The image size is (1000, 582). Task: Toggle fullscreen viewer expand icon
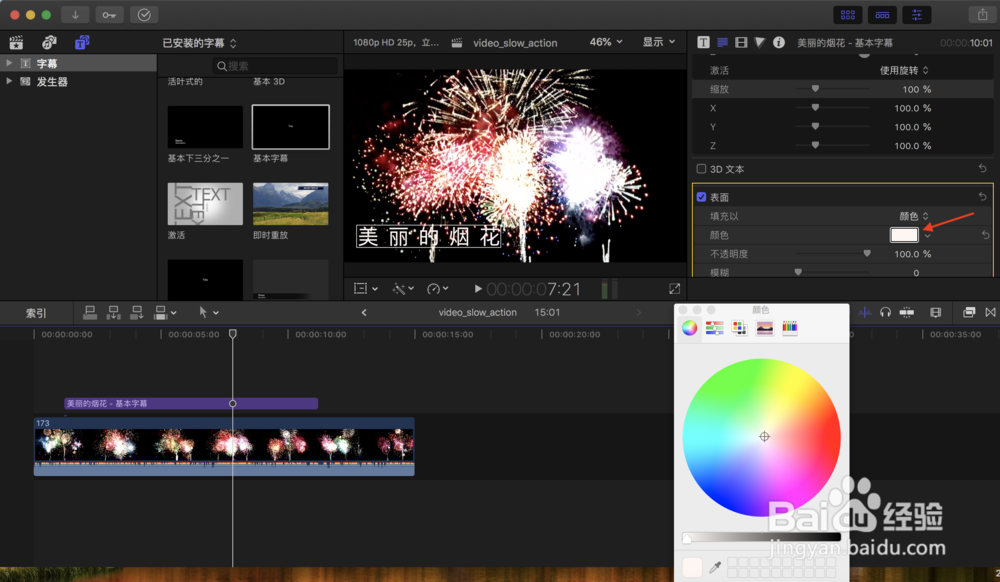pos(674,289)
